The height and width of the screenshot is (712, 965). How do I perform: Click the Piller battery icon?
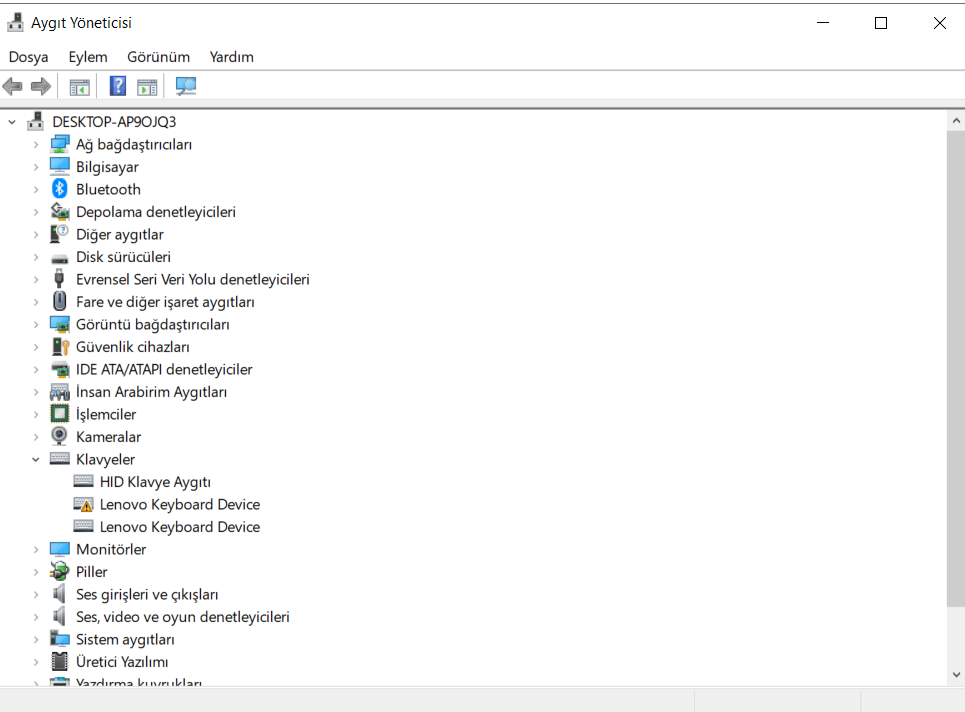click(60, 572)
